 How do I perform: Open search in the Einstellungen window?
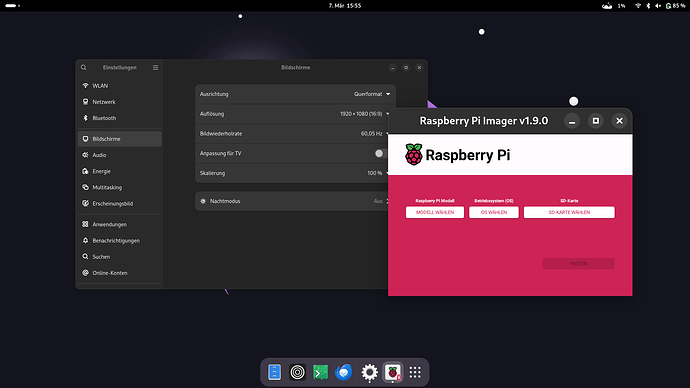tap(84, 67)
